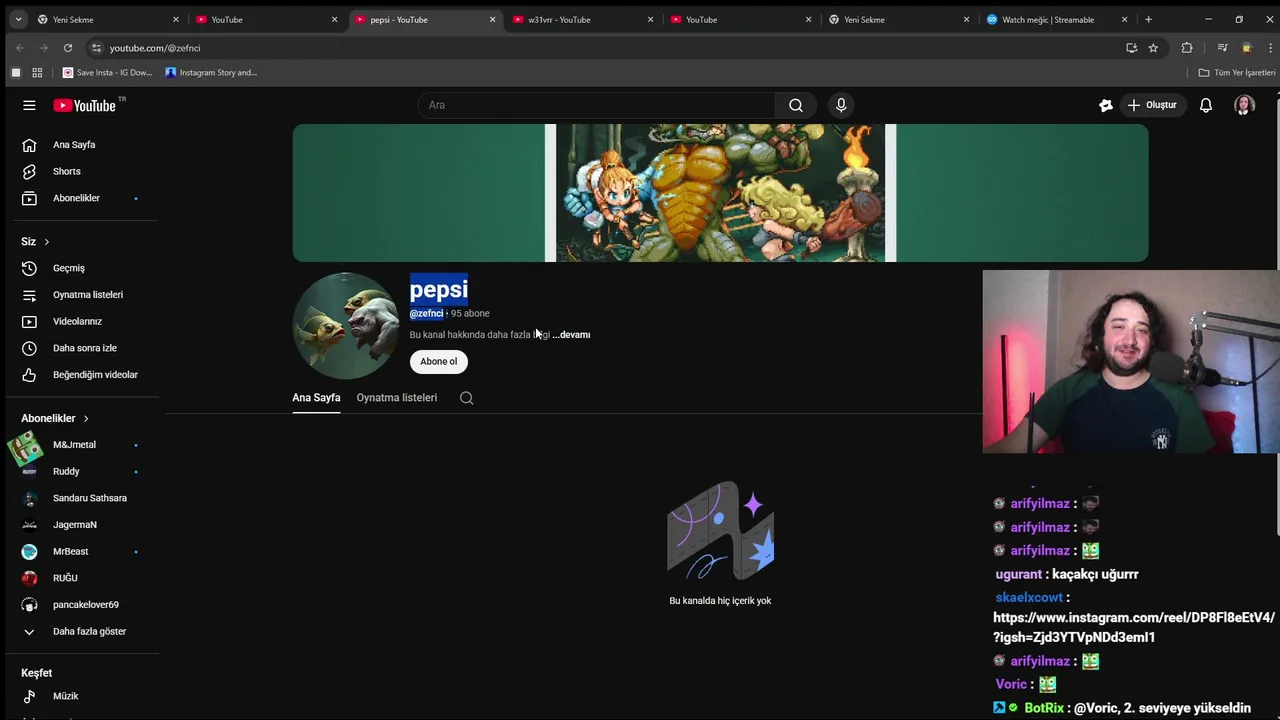1280x720 pixels.
Task: Switch to channel Oynatma listeleri tab
Action: pos(397,398)
